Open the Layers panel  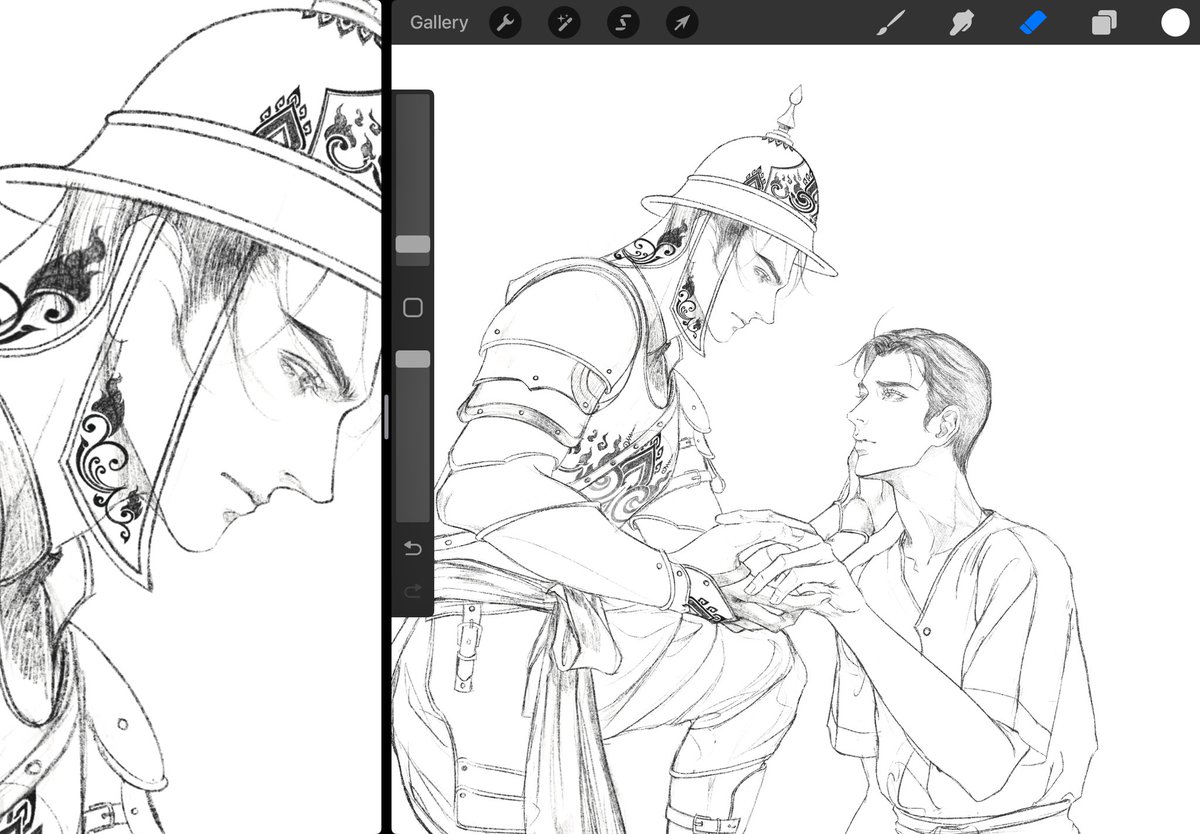click(x=1104, y=22)
